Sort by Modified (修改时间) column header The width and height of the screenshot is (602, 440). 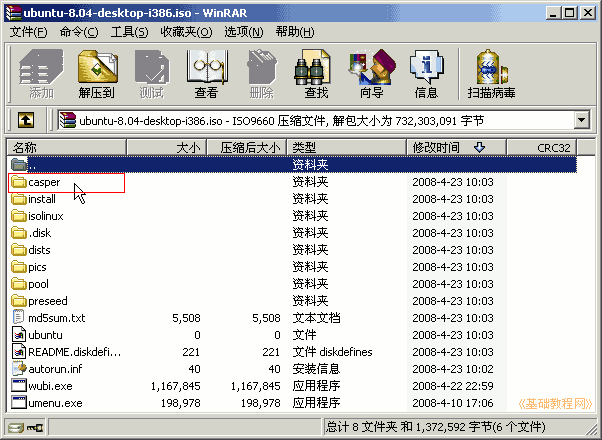coord(456,147)
